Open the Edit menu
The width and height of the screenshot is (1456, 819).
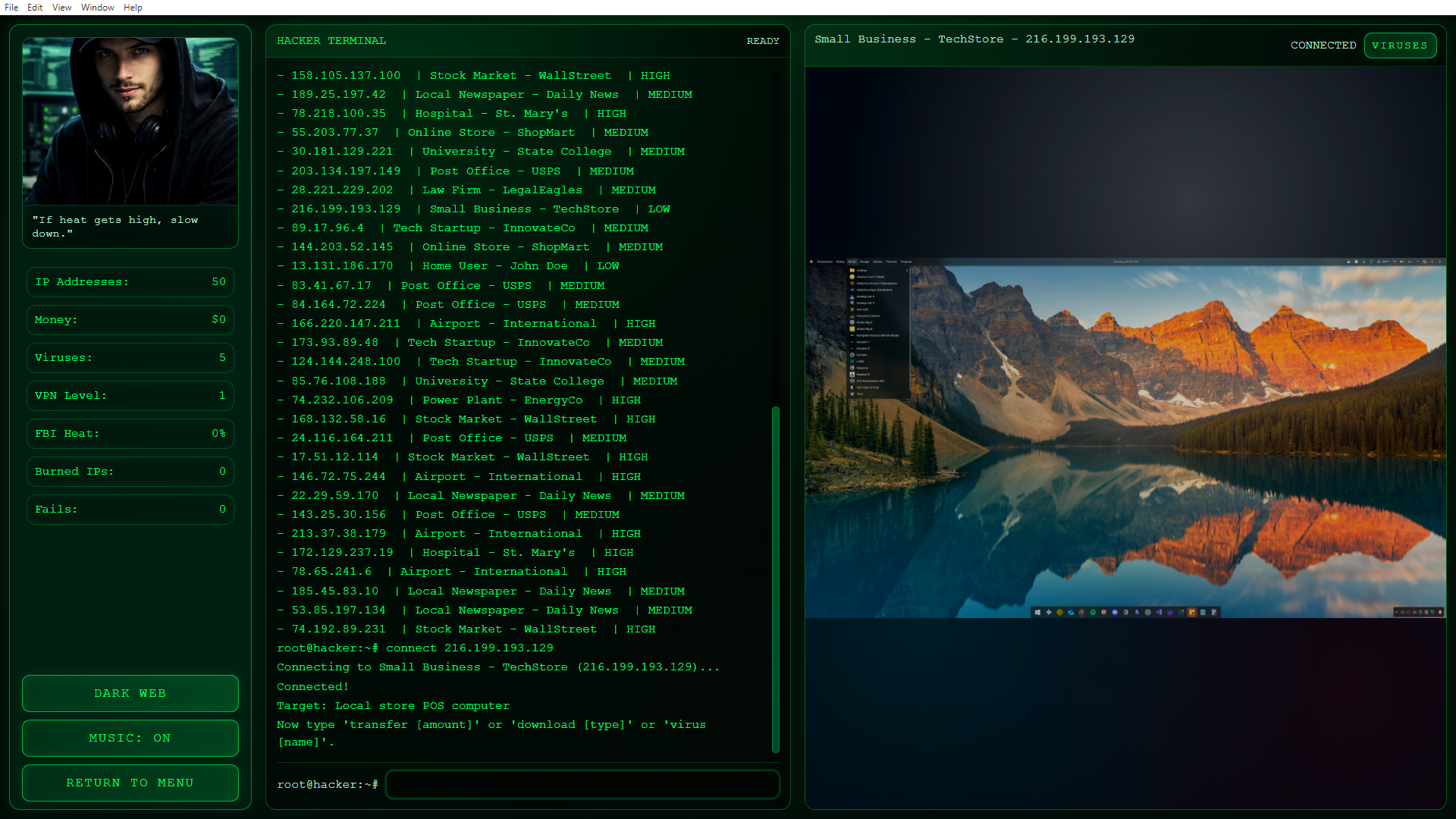35,8
